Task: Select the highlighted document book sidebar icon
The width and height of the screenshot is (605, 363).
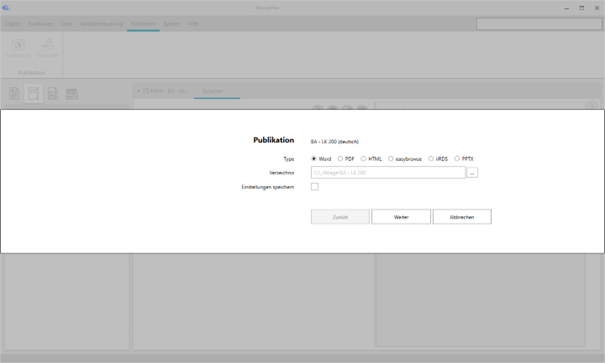Action: pyautogui.click(x=34, y=93)
